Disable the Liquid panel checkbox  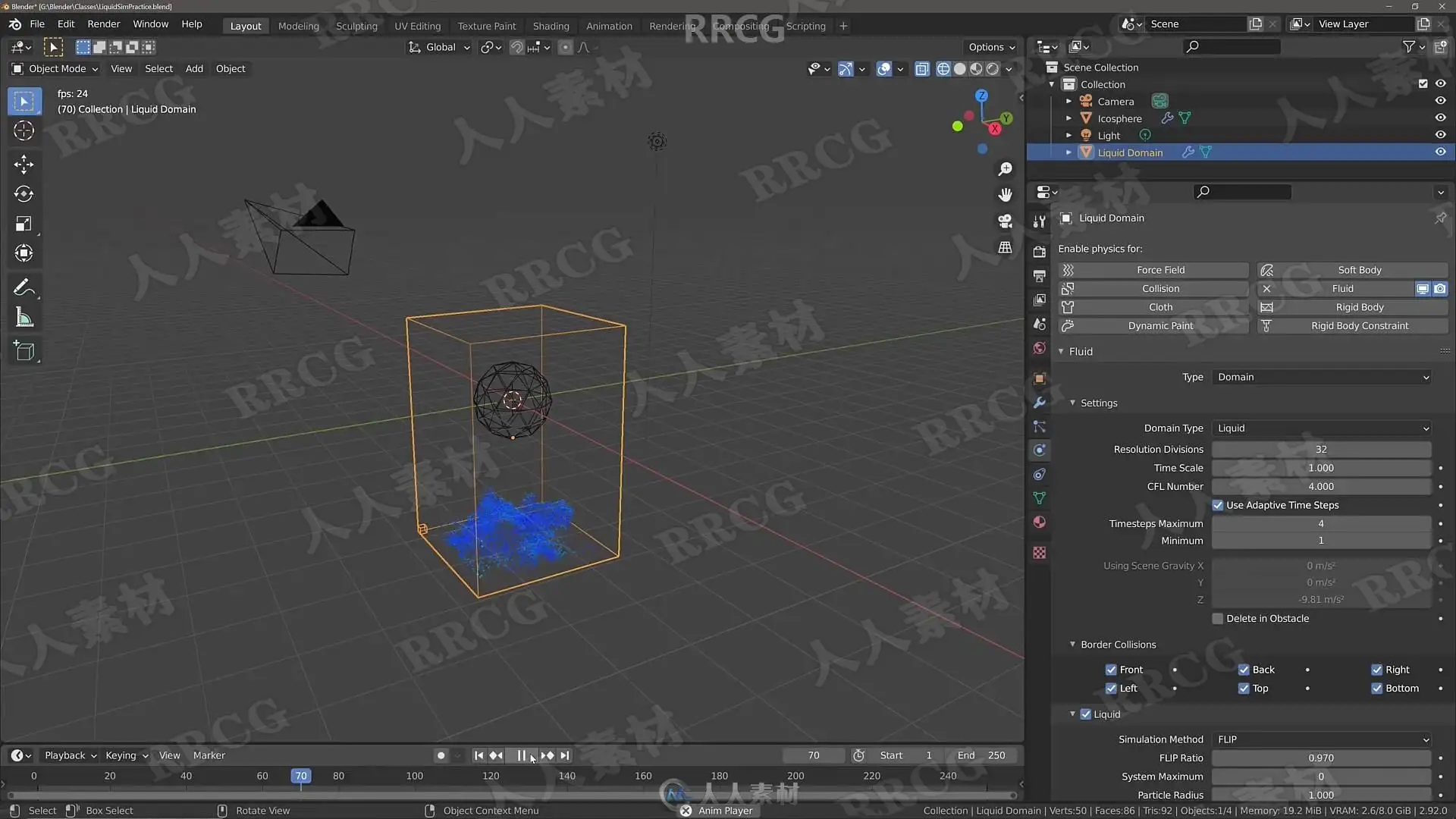pos(1085,714)
